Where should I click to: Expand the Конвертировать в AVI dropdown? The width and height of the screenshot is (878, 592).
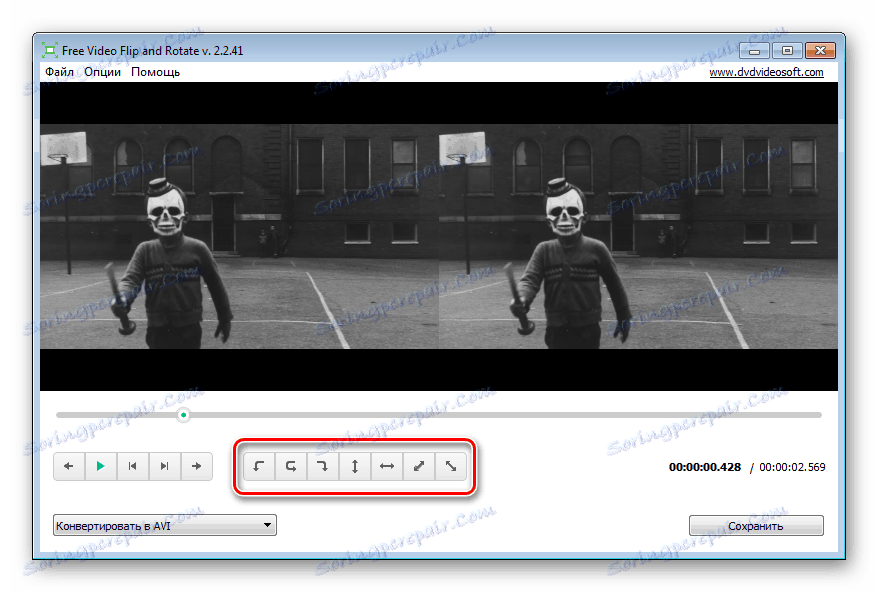[165, 525]
